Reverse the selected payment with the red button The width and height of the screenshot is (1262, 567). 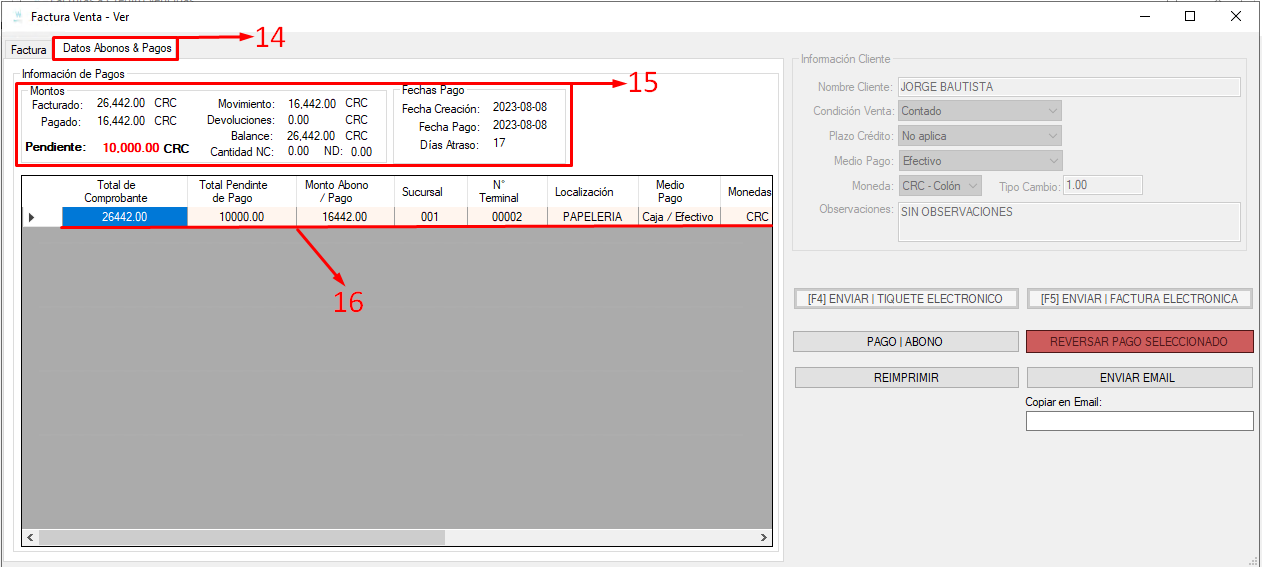(x=1139, y=342)
